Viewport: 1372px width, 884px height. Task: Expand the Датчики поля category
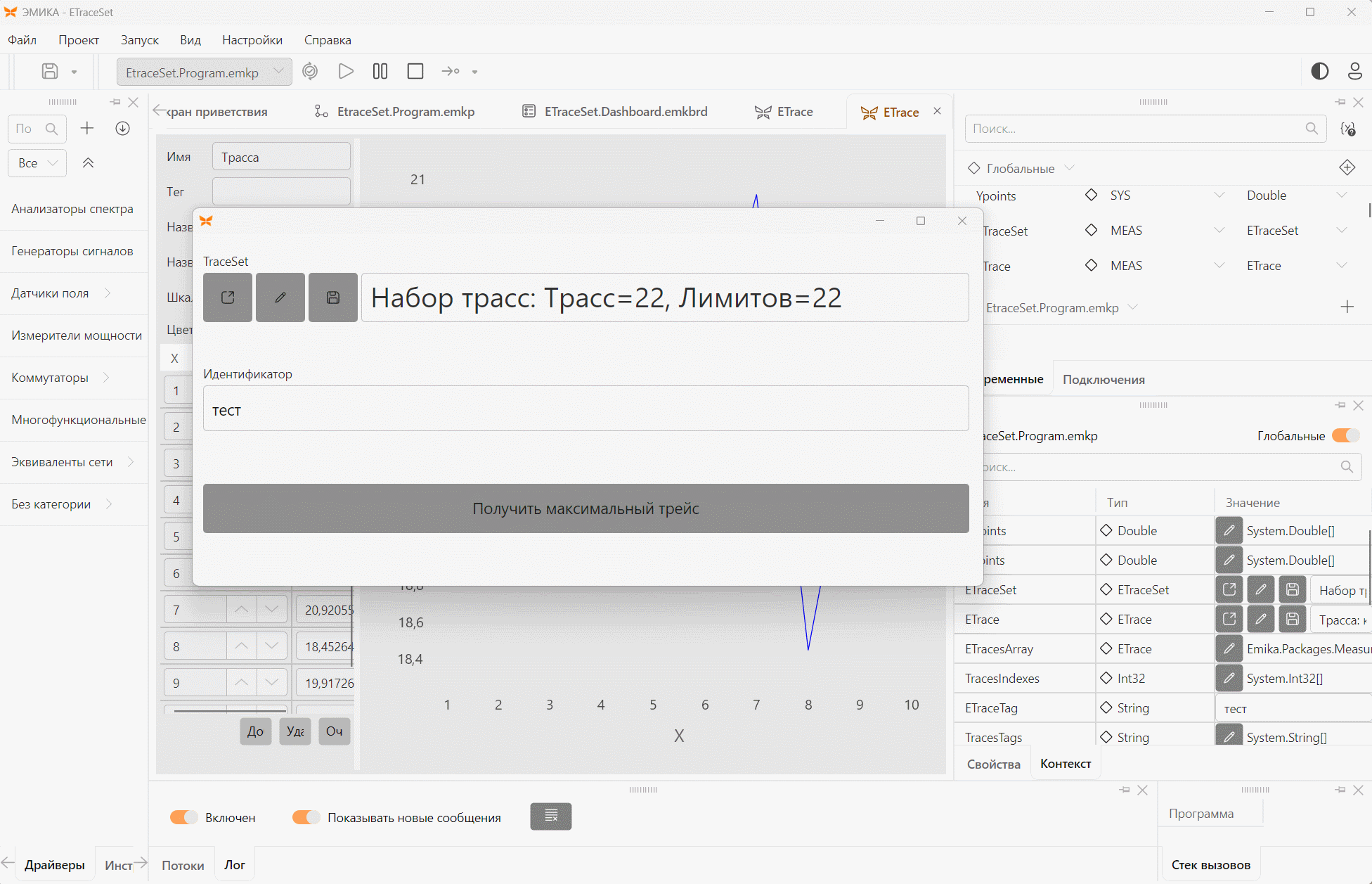coord(107,293)
